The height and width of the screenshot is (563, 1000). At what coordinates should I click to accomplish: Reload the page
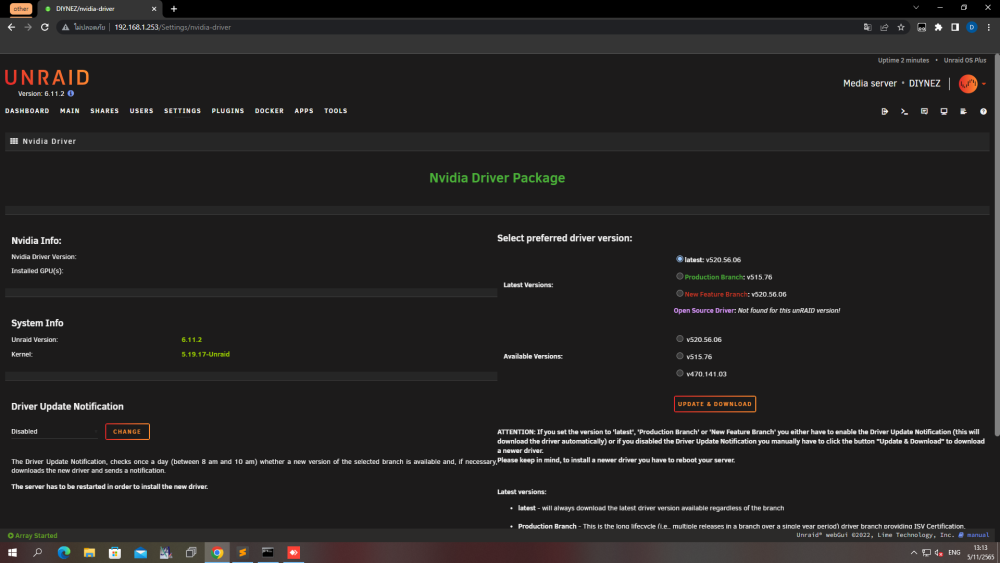click(45, 27)
